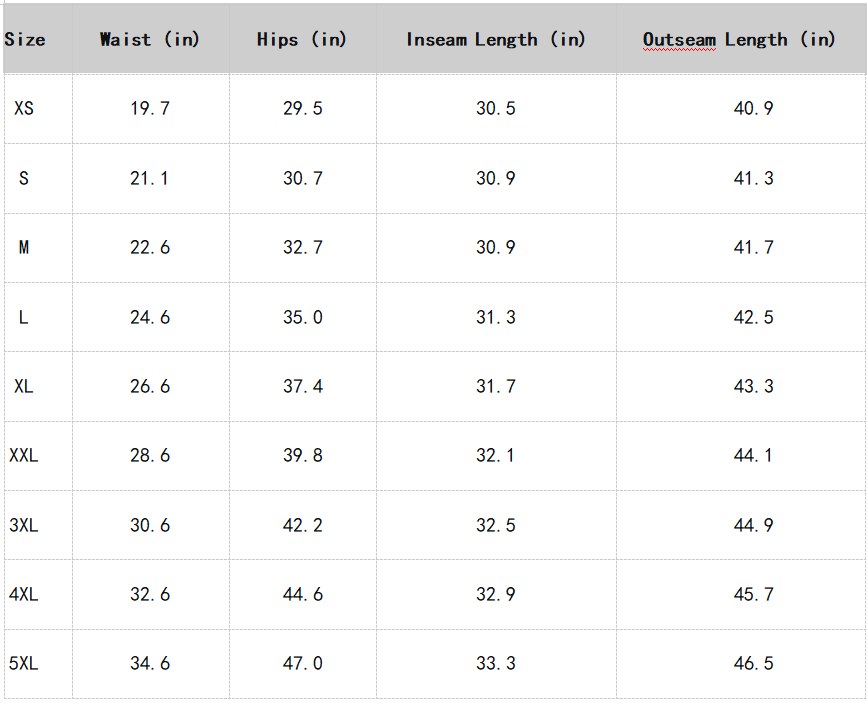Select the Inseam Length (in) header
Image resolution: width=867 pixels, height=712 pixels.
(x=496, y=40)
